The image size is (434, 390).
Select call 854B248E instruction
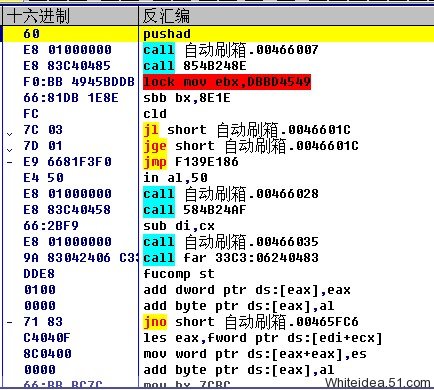coord(195,66)
